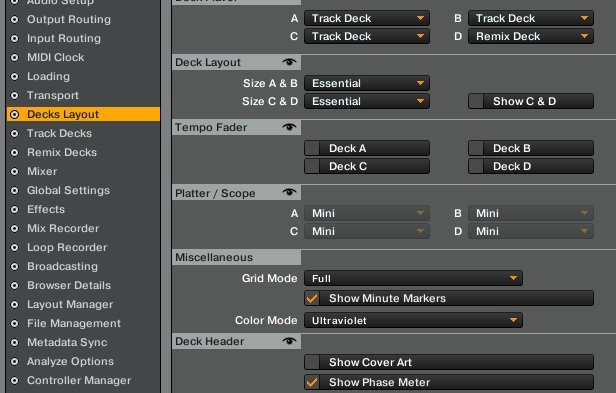Open the Grid Mode Full dropdown
Image resolution: width=616 pixels, height=393 pixels.
[x=413, y=278]
